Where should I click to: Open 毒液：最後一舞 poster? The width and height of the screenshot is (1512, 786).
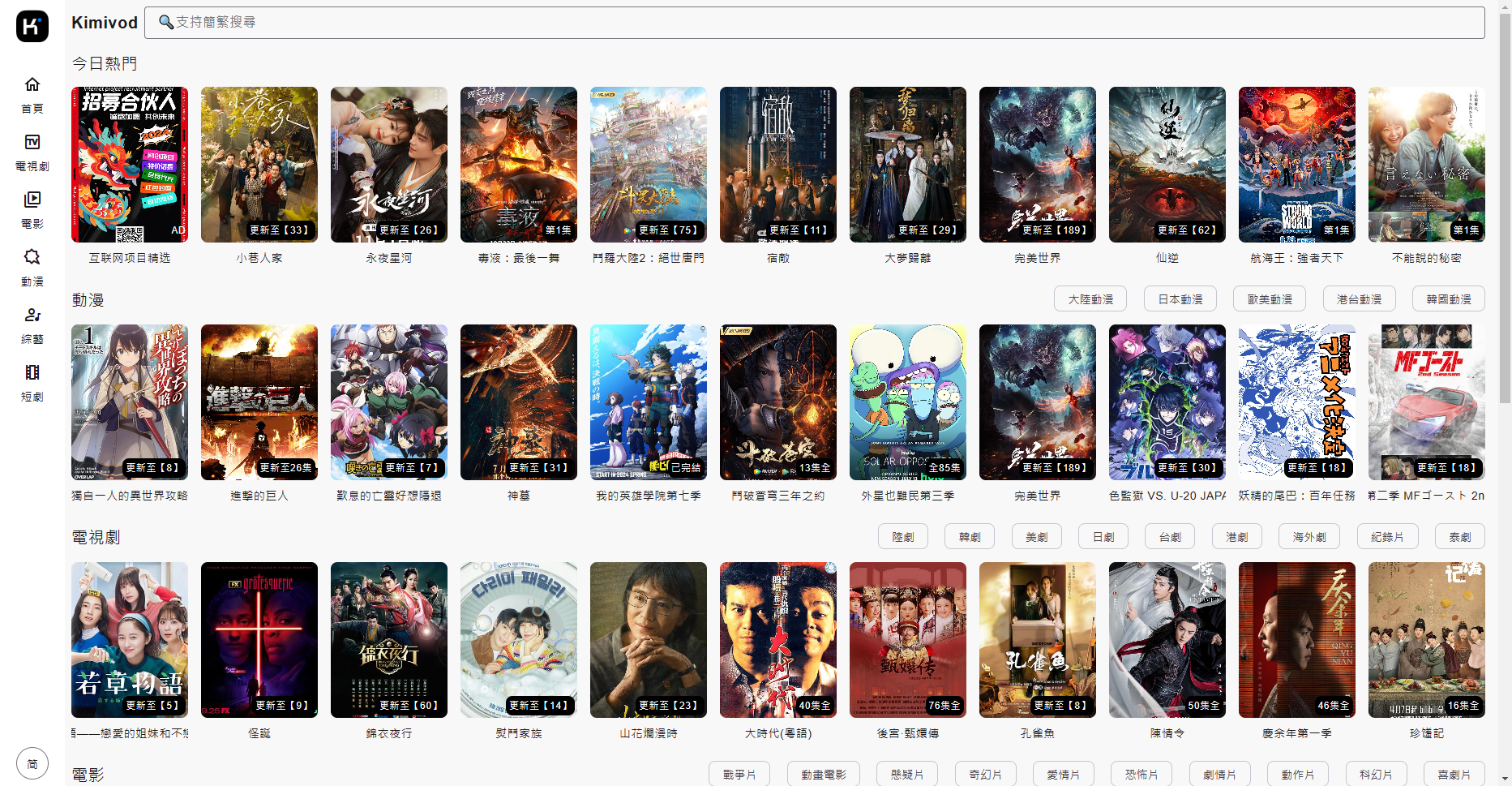[519, 165]
